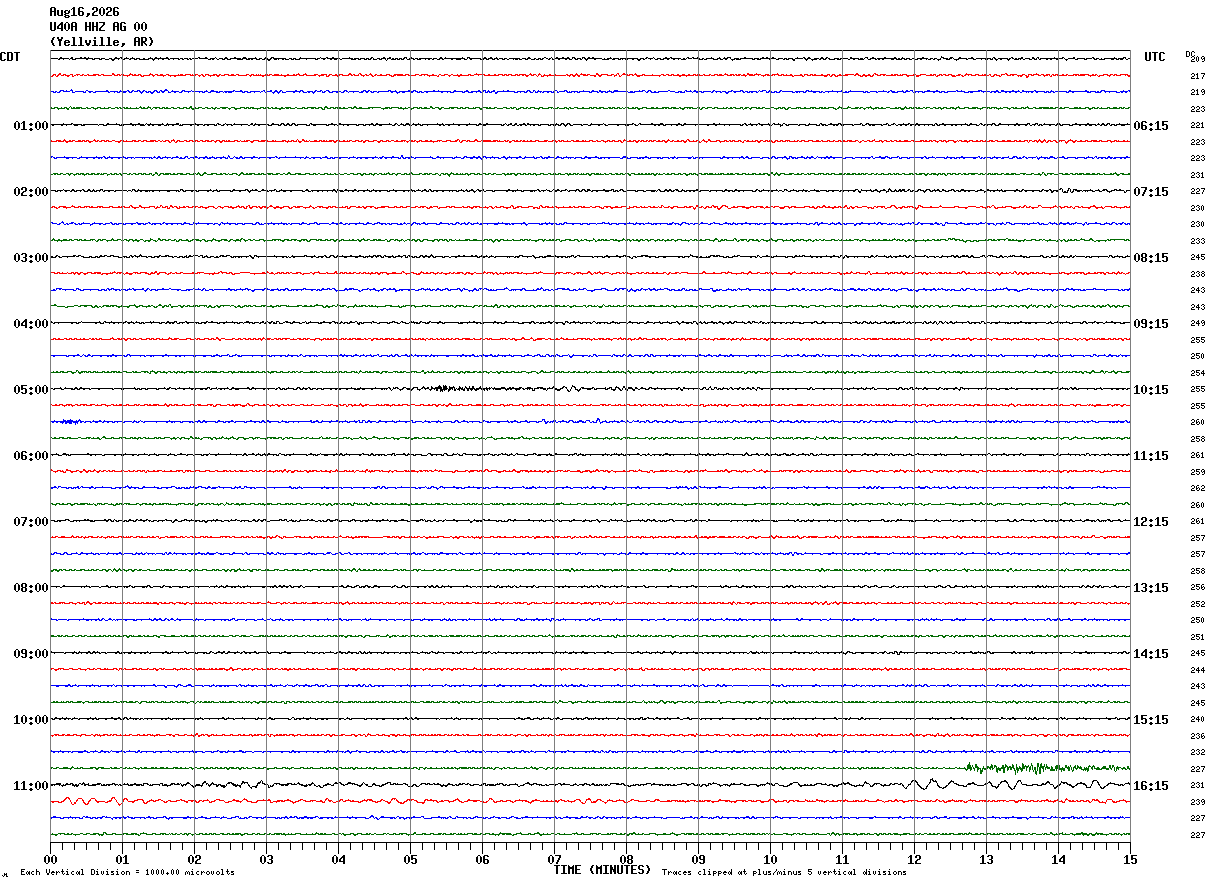This screenshot has width=1210, height=886.
Task: Click the 15 minute tick label
Action: click(1130, 859)
